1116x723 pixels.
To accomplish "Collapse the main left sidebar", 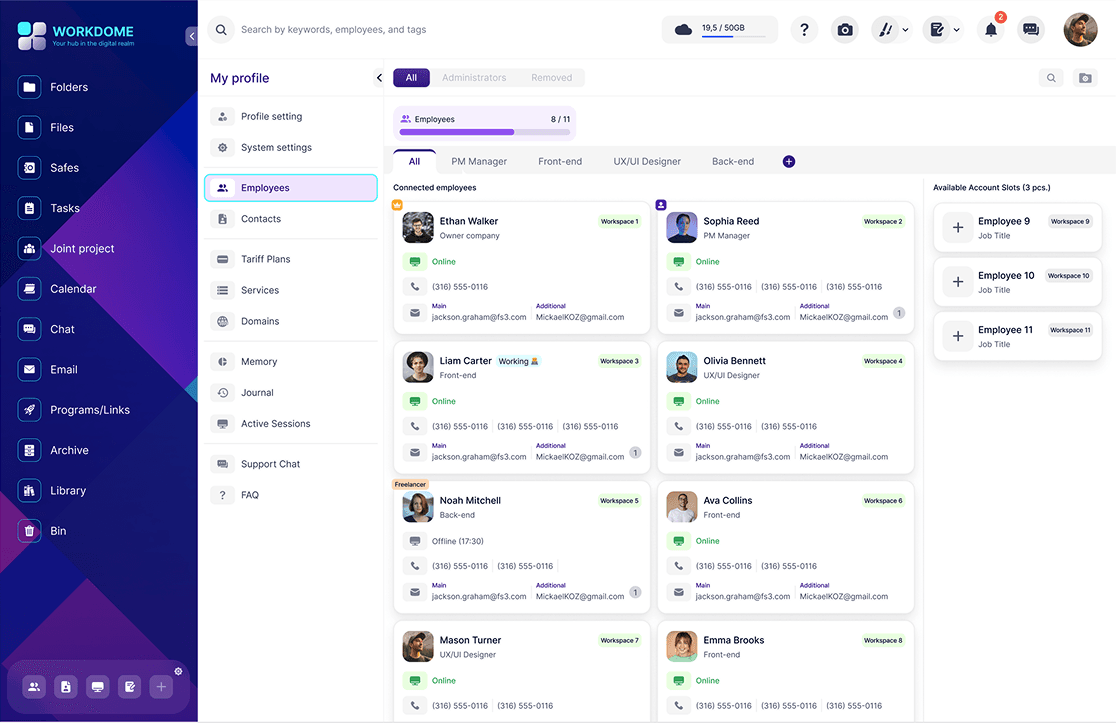I will (191, 37).
